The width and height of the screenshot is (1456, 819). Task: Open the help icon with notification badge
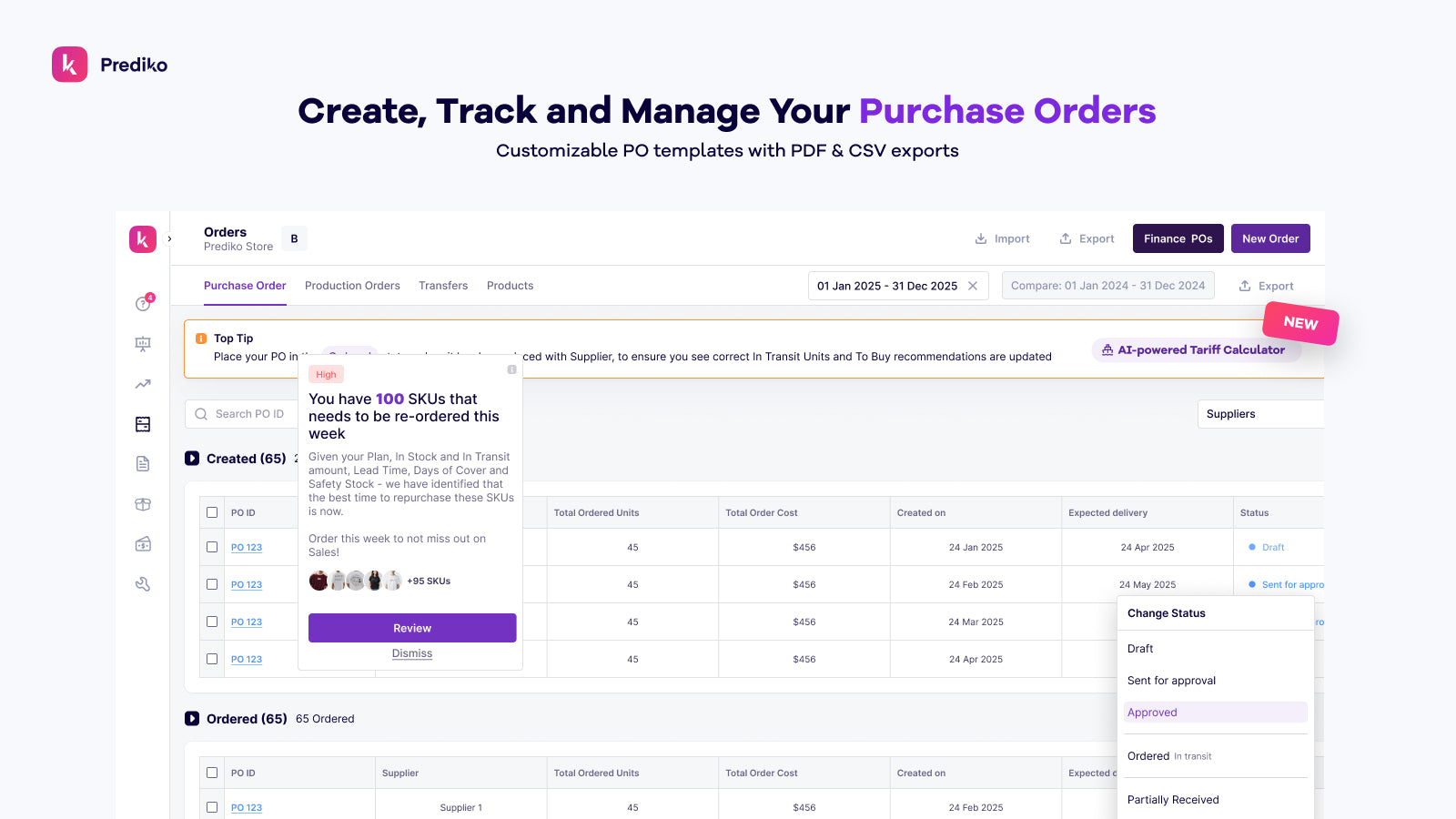click(144, 303)
